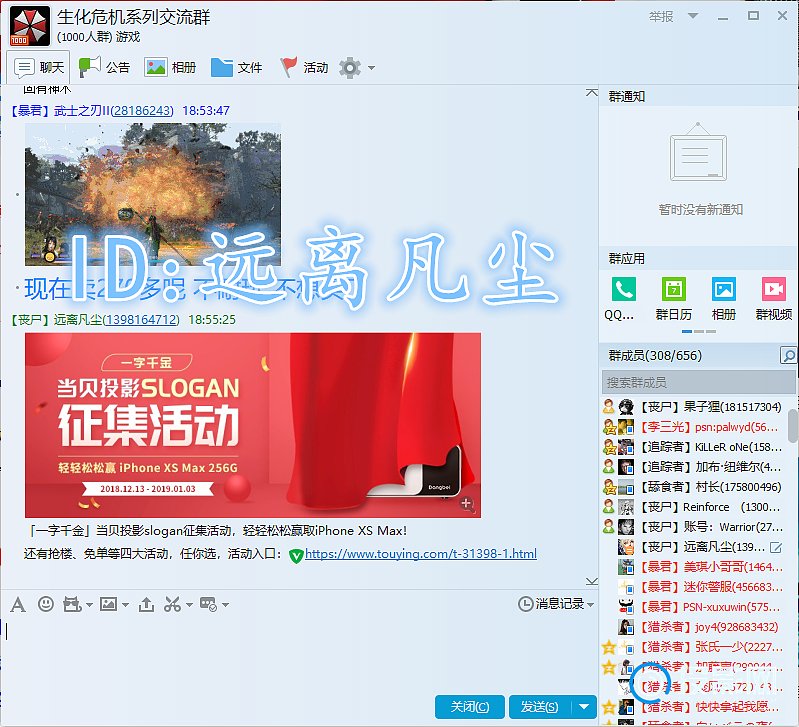This screenshot has width=799, height=727.
Task: Switch to the 聊天 tab
Action: (39, 67)
